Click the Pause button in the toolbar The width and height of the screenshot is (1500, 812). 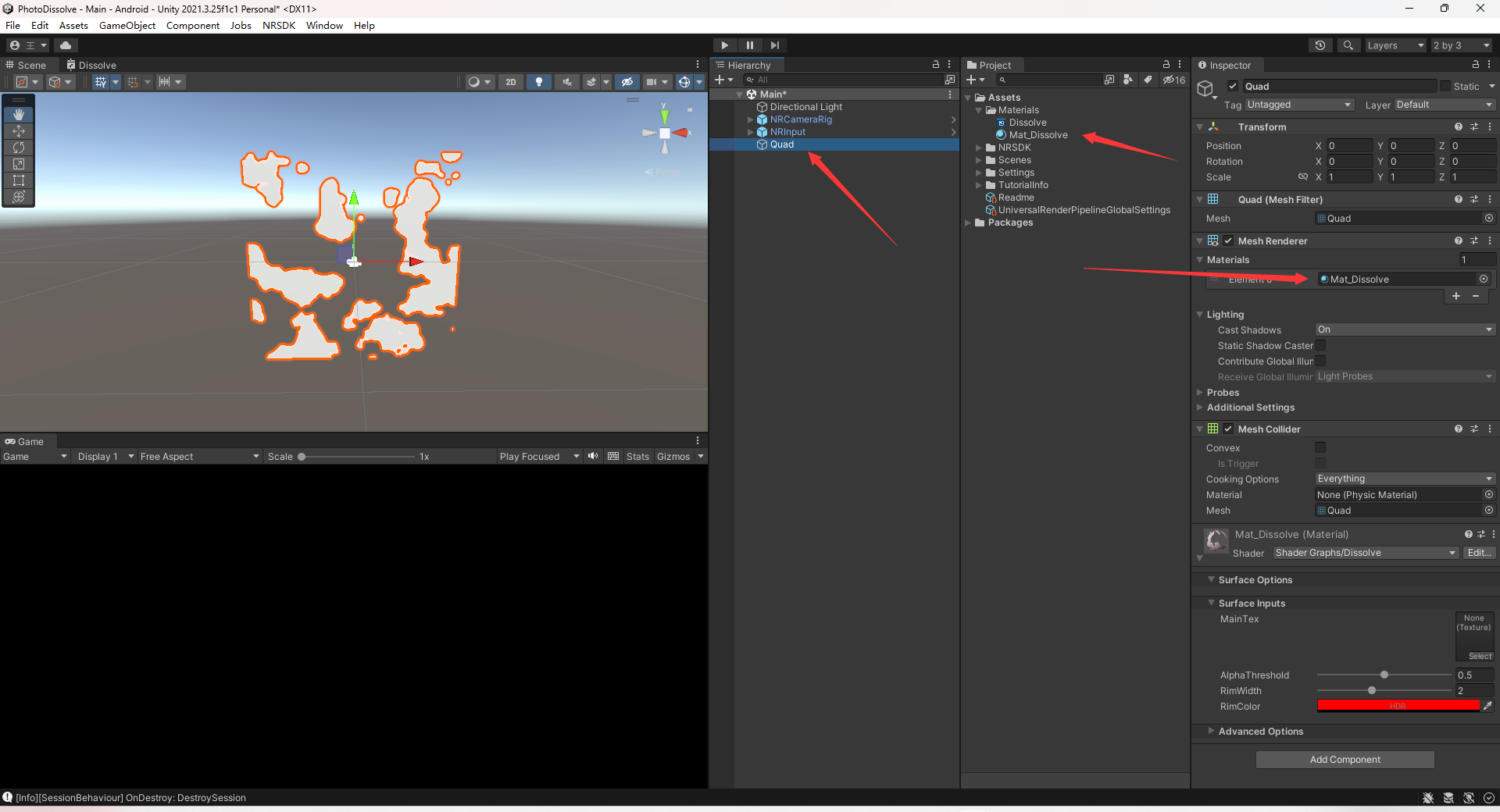click(749, 45)
